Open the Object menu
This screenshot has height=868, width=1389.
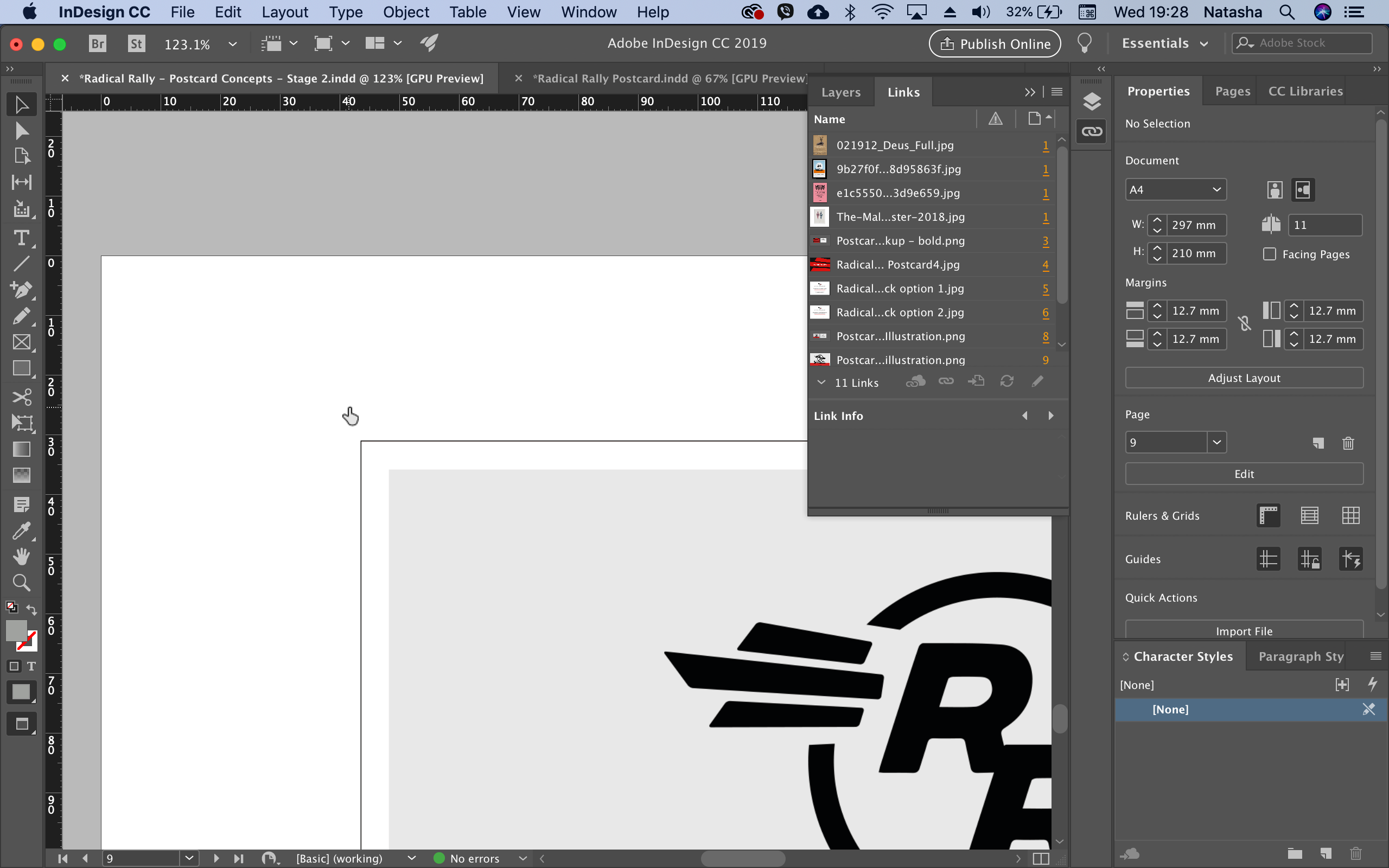pos(406,11)
